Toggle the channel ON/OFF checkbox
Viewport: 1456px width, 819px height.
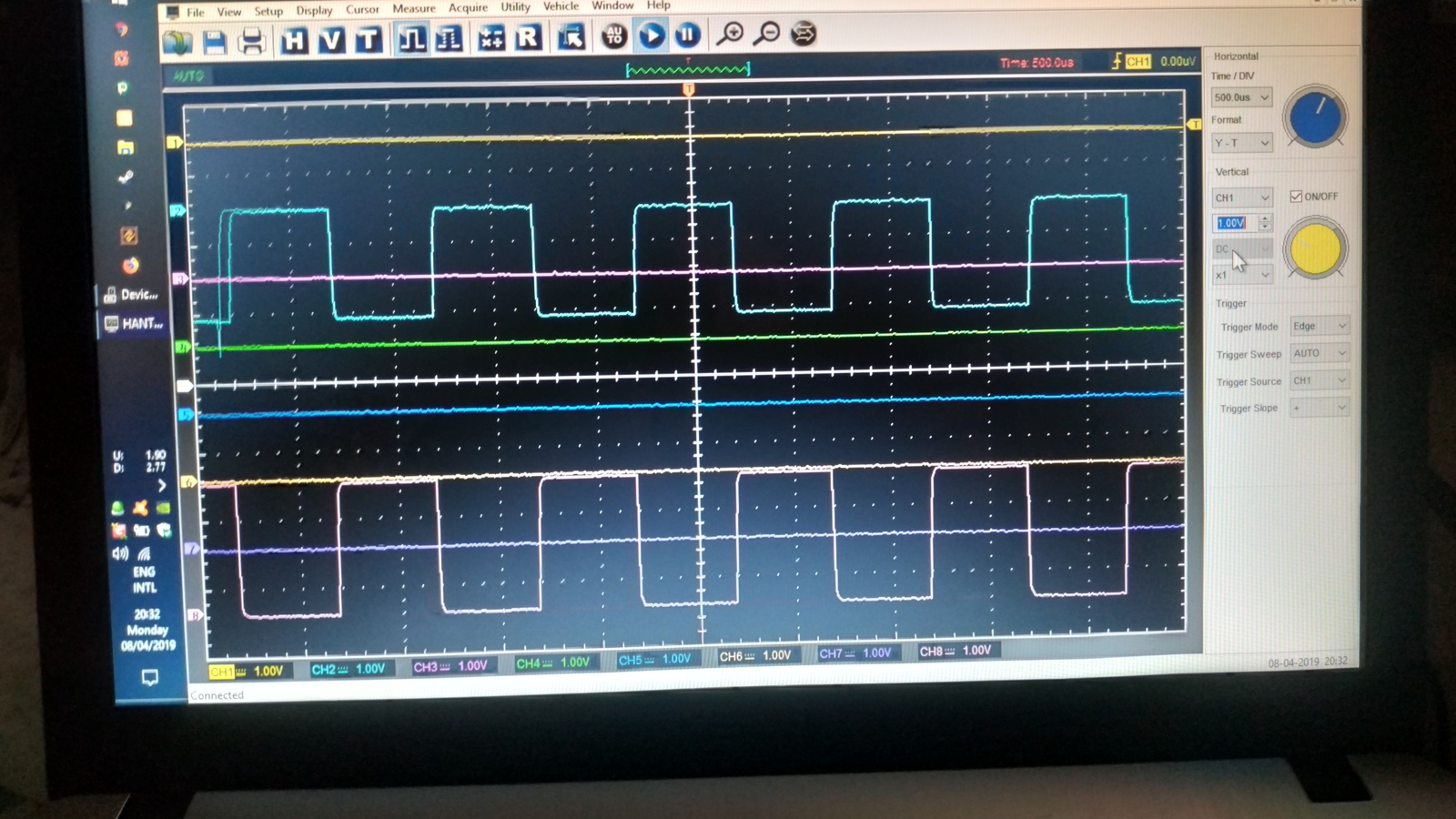coord(1296,197)
